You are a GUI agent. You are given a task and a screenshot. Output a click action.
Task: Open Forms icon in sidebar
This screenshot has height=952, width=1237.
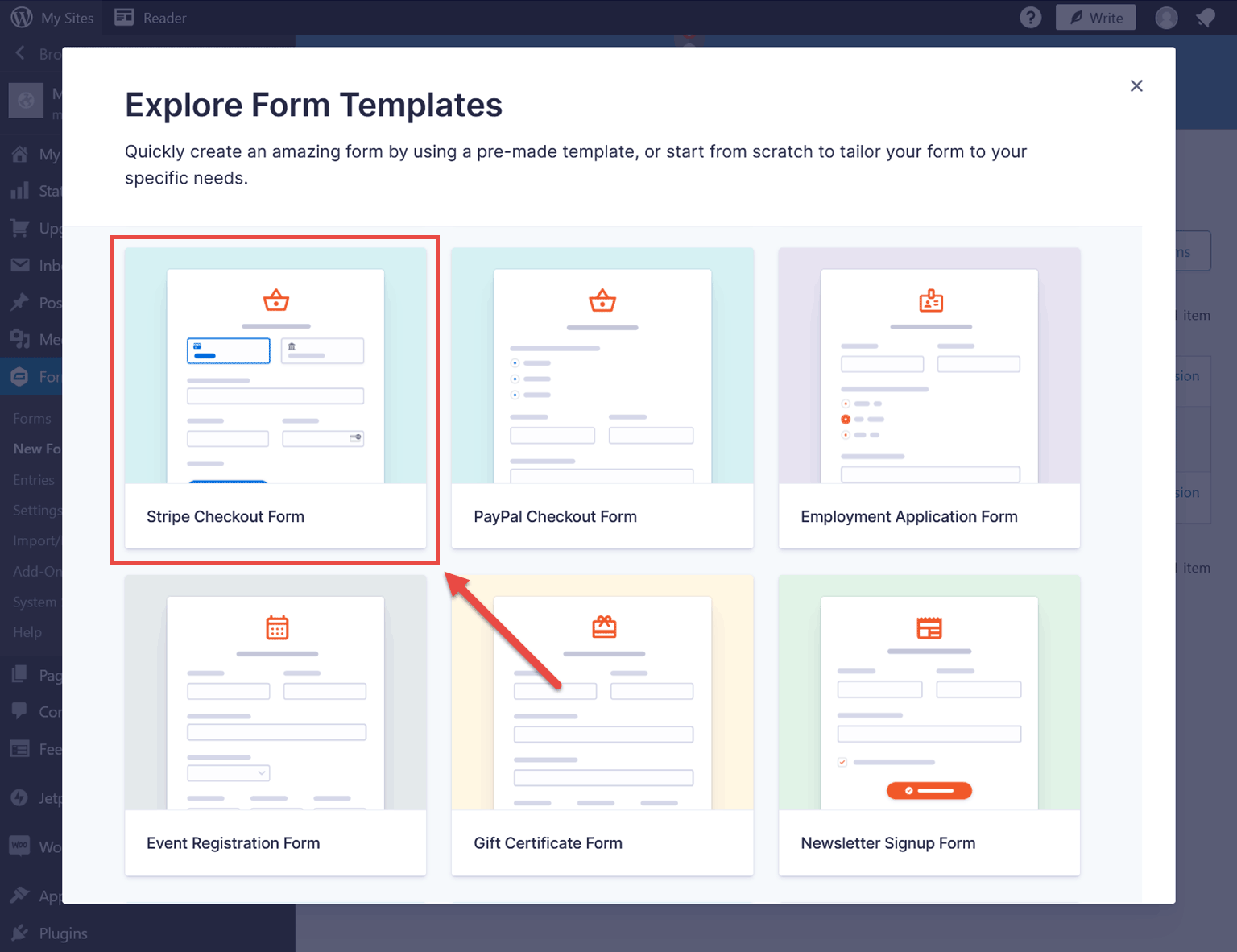click(x=20, y=376)
